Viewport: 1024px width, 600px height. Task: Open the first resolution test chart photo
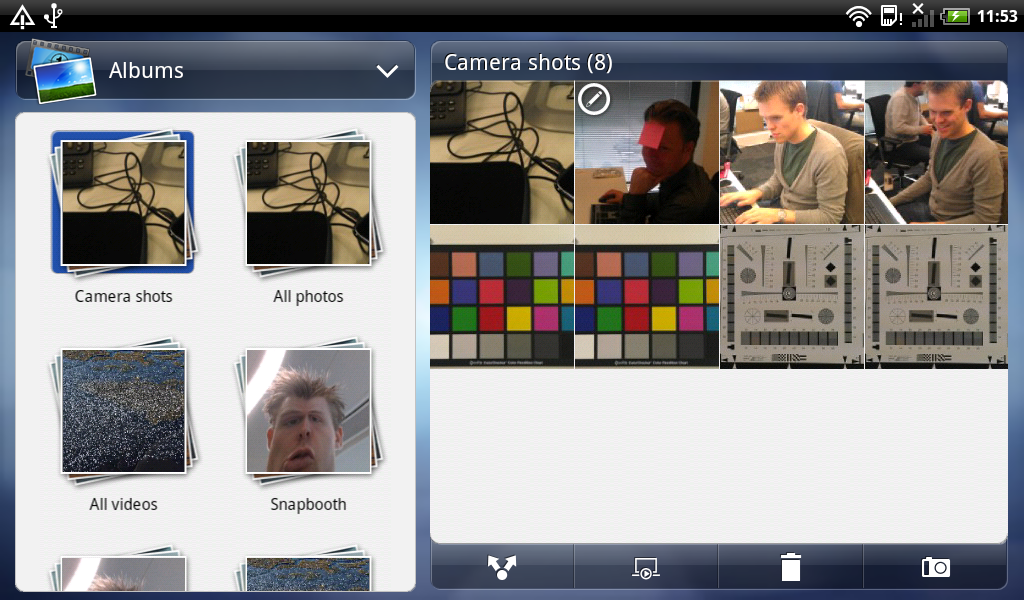(792, 297)
